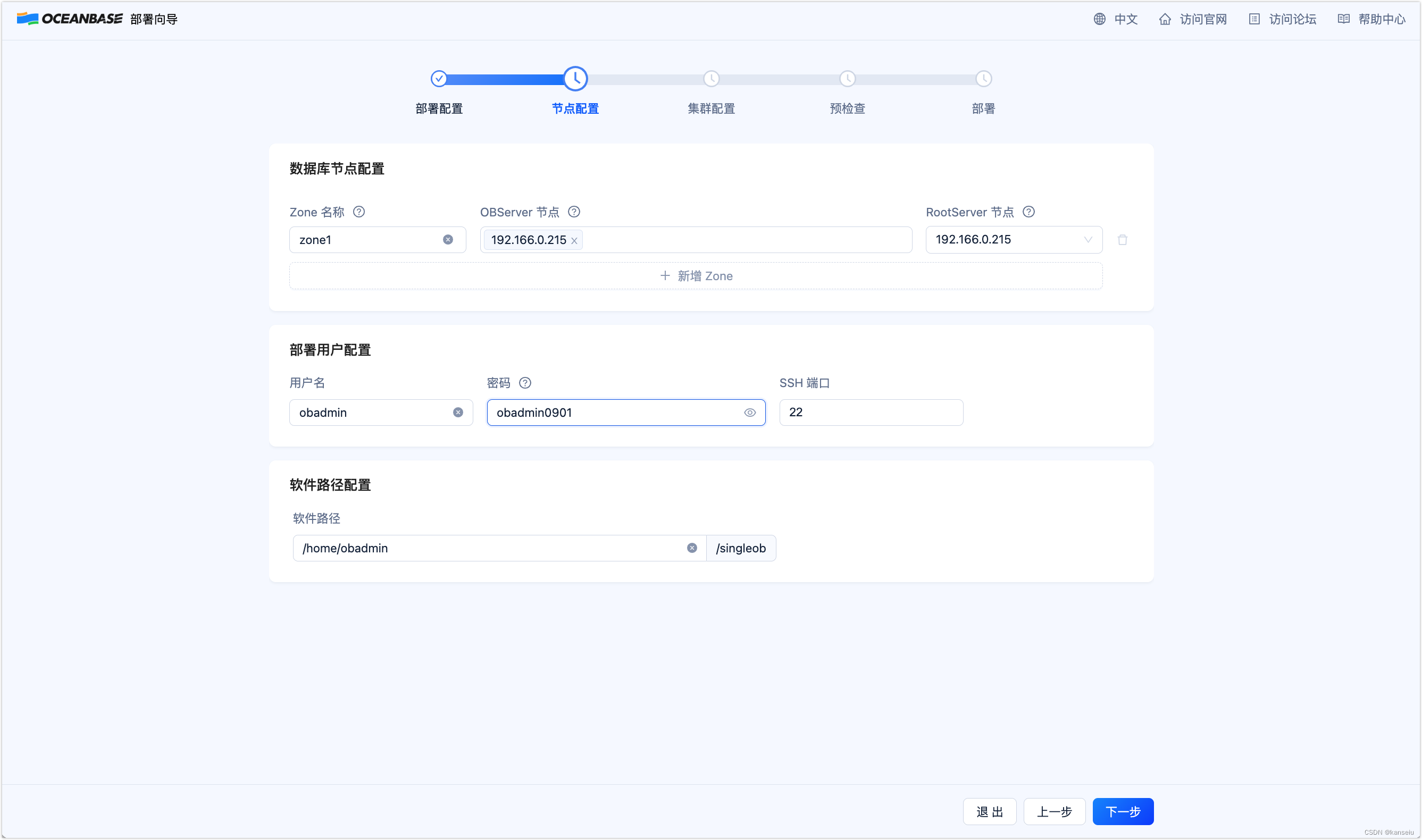Delete the zone1 row with trash icon
This screenshot has width=1422, height=840.
click(1122, 240)
